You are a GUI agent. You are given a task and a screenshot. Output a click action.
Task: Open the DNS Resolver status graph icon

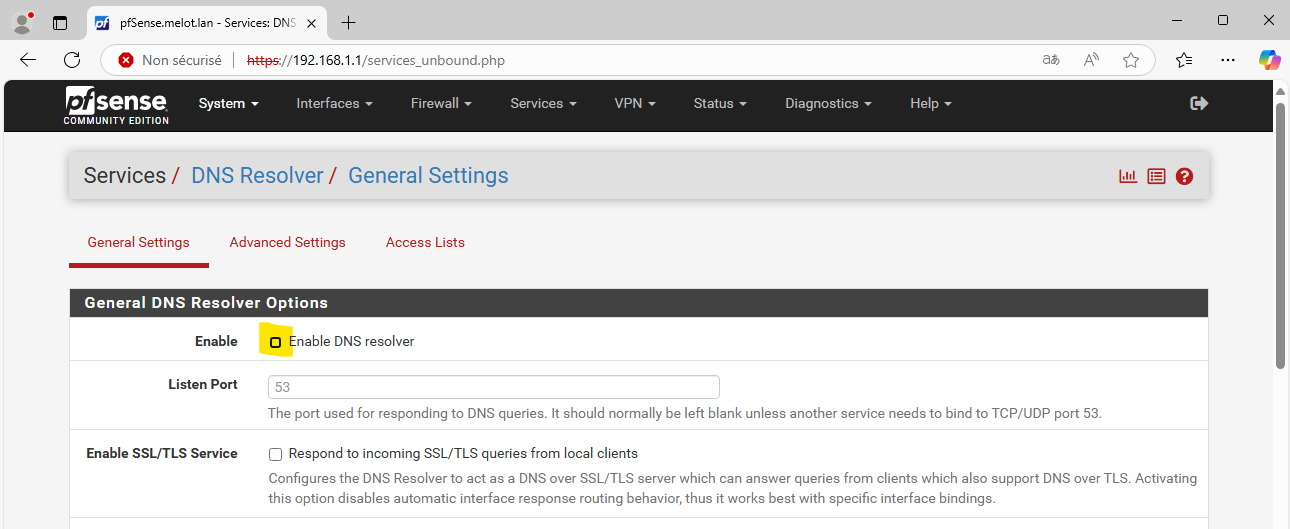pos(1128,176)
